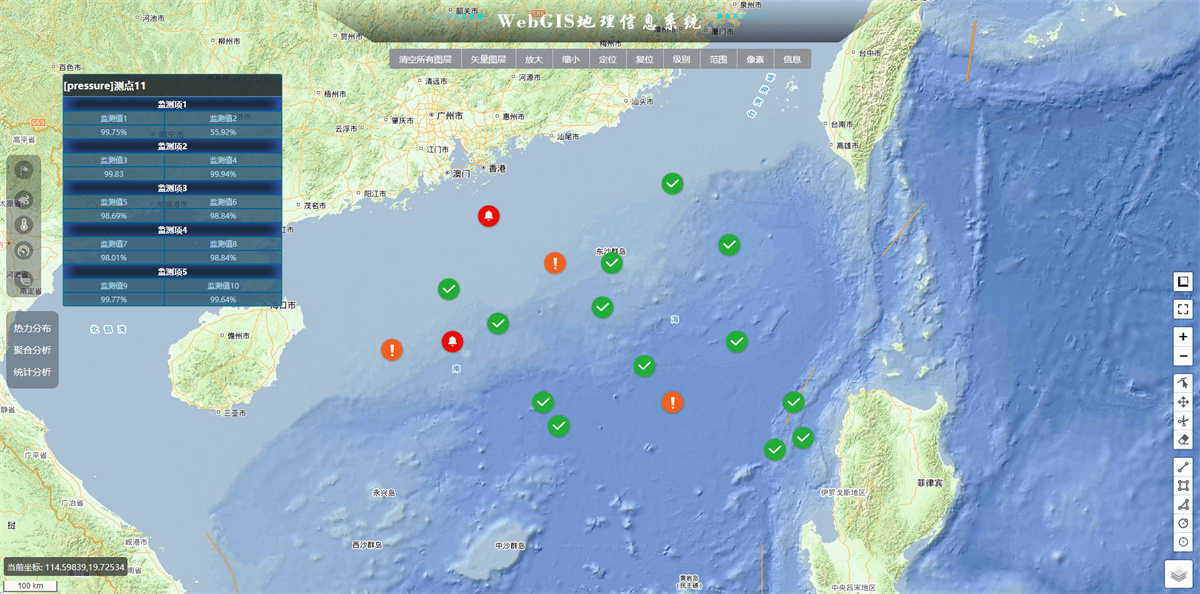Click the 98.69% value cell
The image size is (1200, 594).
(x=114, y=216)
